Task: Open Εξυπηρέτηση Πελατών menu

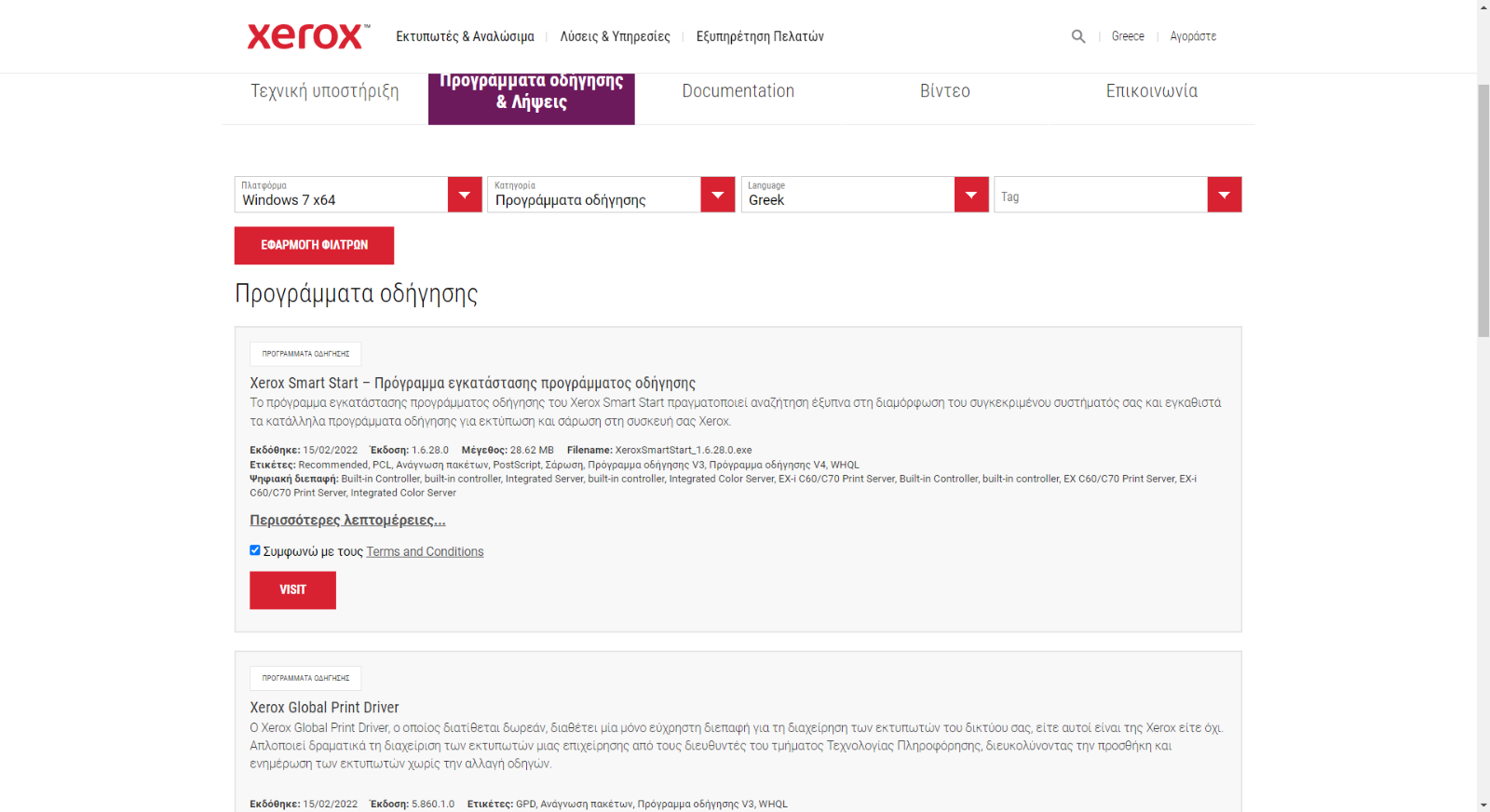Action: coord(760,36)
